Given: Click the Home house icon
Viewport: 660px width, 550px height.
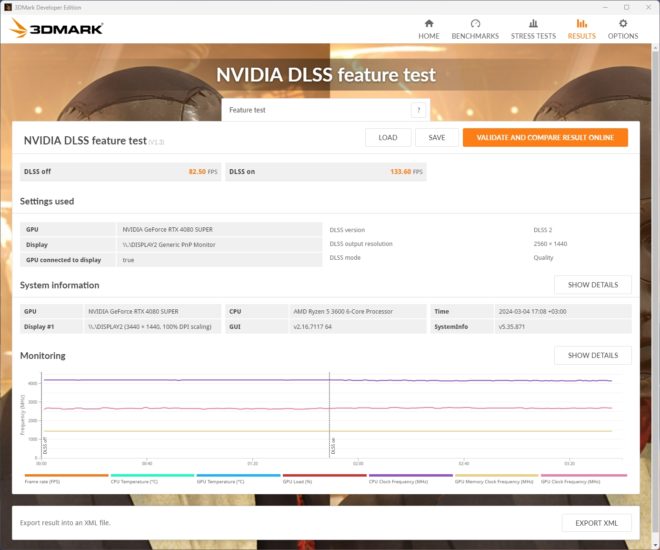Looking at the screenshot, I should [x=428, y=23].
